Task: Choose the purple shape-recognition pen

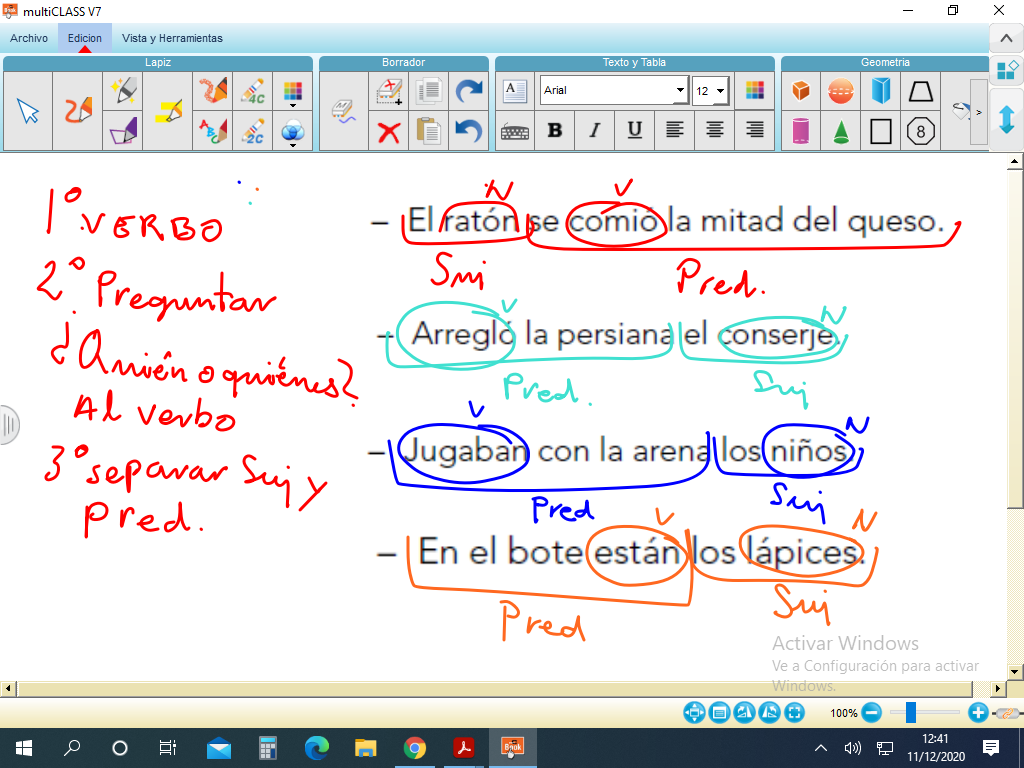Action: tap(123, 131)
